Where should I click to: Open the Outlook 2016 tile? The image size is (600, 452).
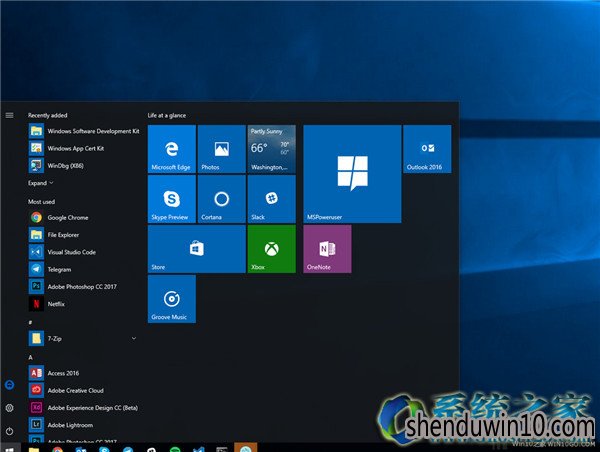pyautogui.click(x=427, y=149)
